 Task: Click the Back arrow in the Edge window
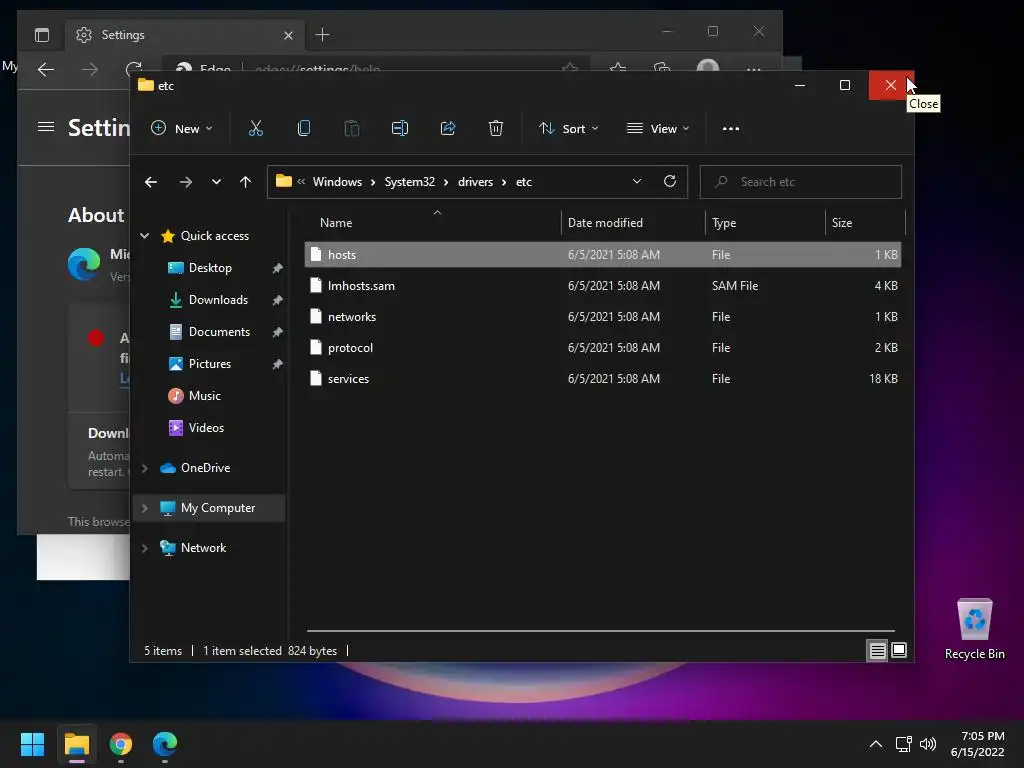[46, 69]
